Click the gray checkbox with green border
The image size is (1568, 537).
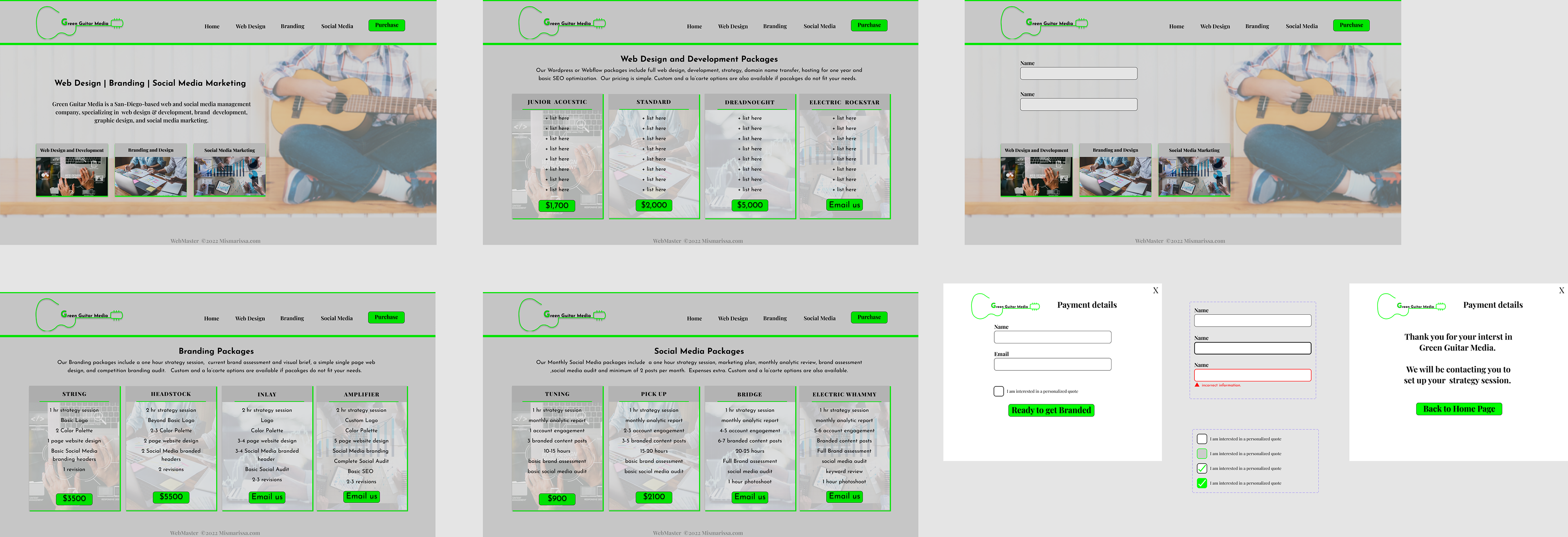1202,454
